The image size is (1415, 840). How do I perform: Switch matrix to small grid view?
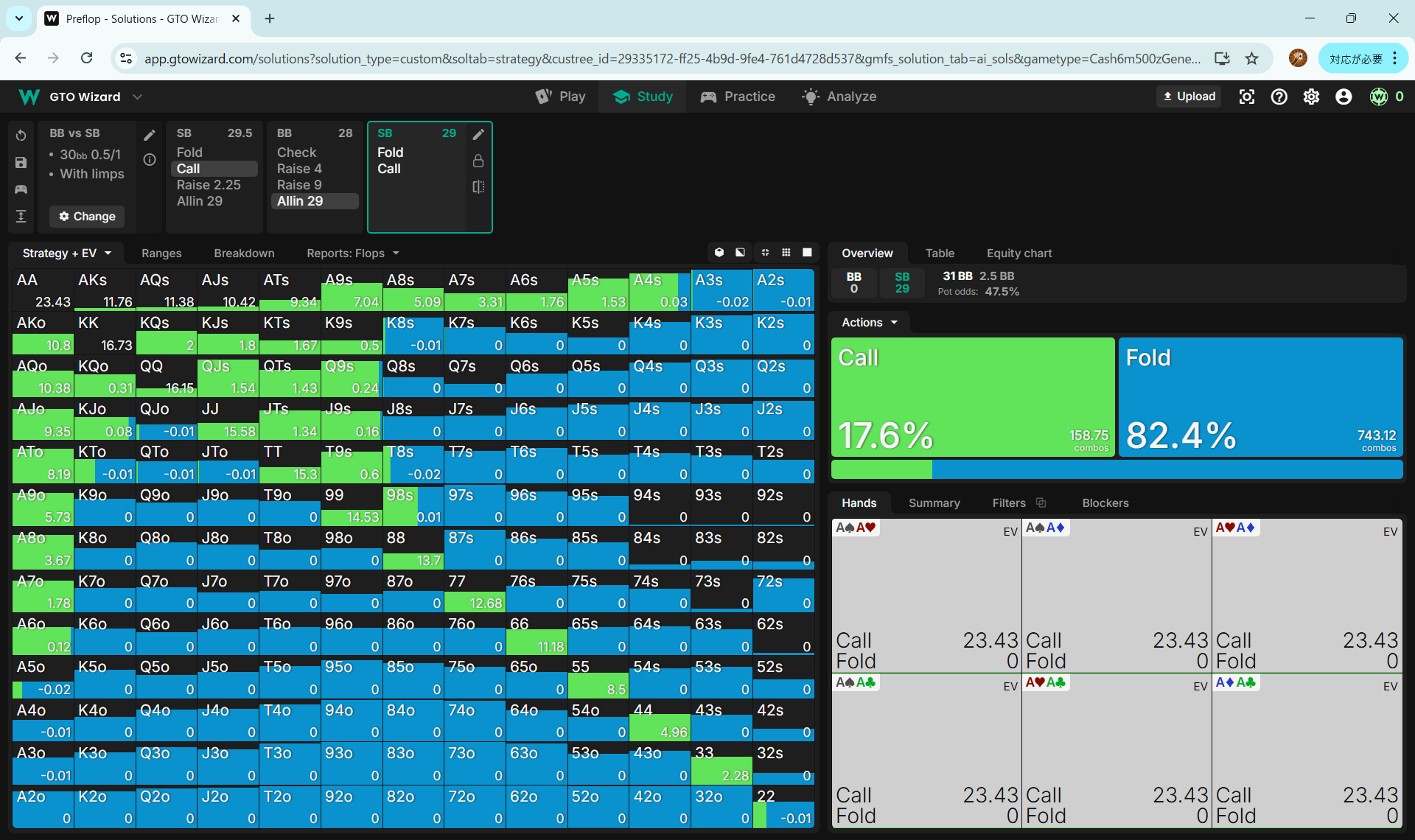(x=786, y=253)
